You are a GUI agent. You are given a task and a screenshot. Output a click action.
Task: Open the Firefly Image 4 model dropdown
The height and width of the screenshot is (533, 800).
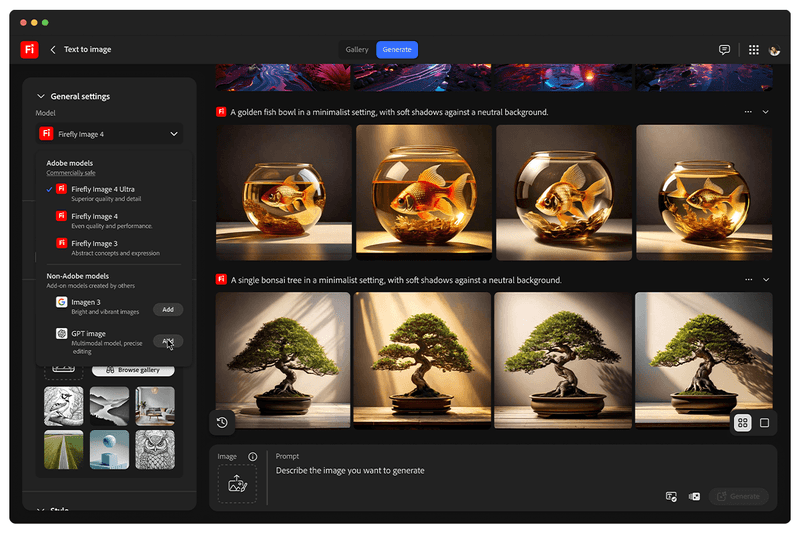pyautogui.click(x=109, y=134)
